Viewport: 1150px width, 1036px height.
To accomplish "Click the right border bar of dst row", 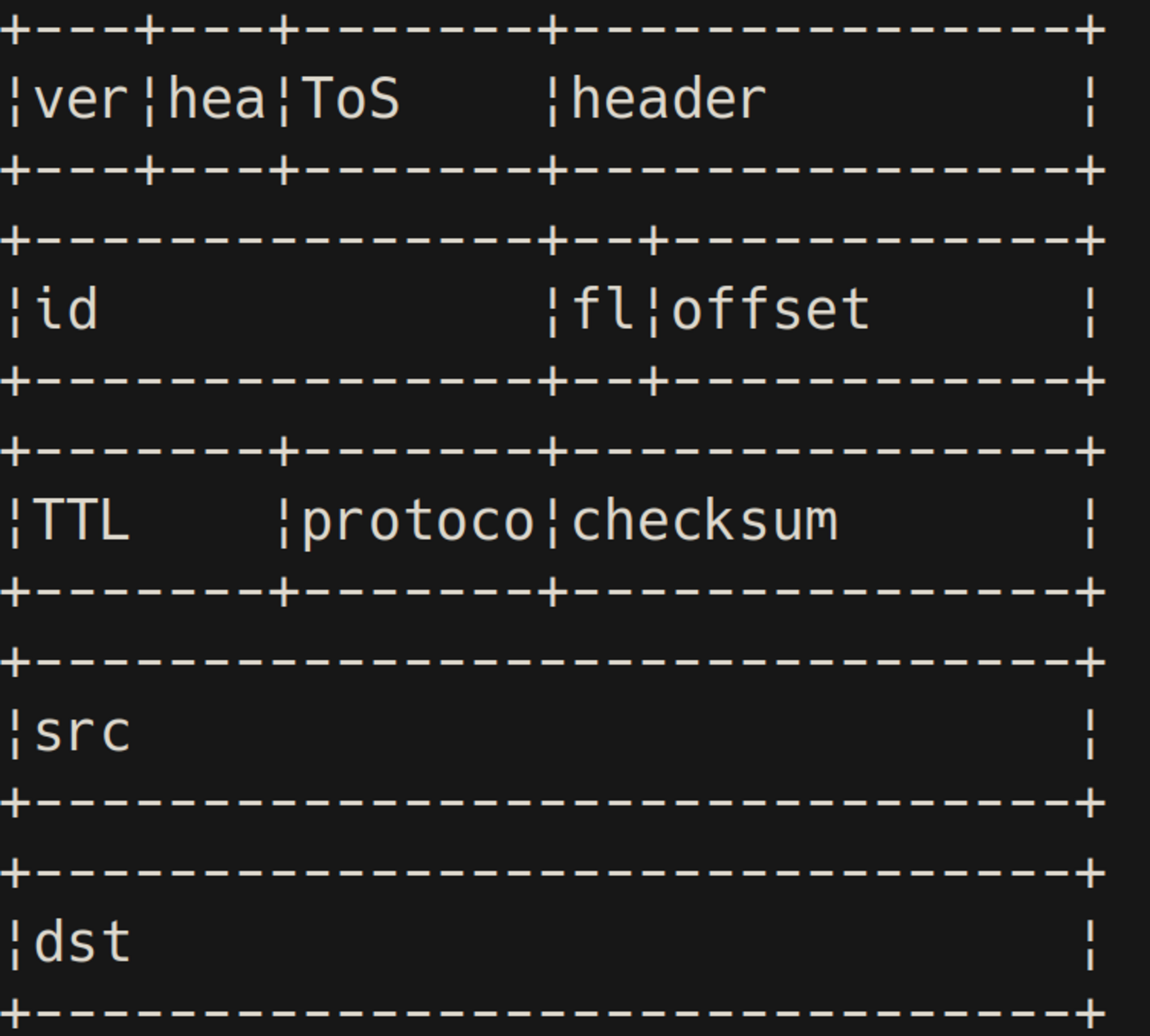I will tap(1092, 944).
